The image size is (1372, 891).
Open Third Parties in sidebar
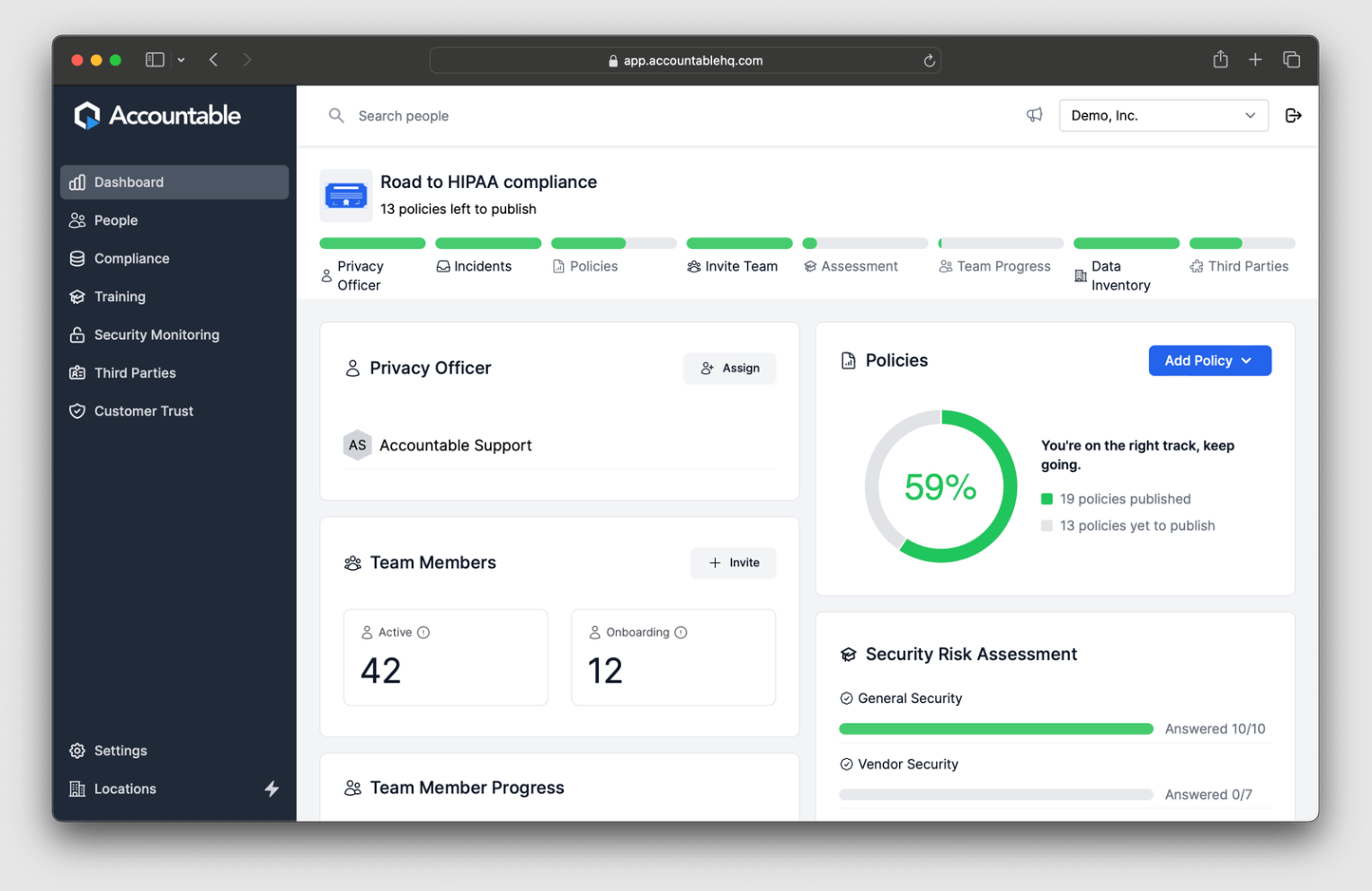coord(174,372)
